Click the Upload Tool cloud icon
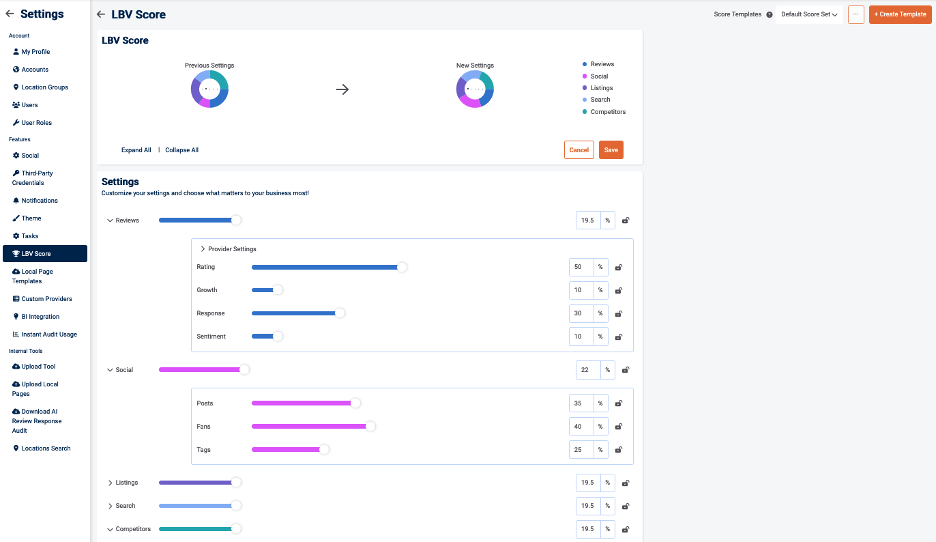The height and width of the screenshot is (542, 936). tap(16, 366)
